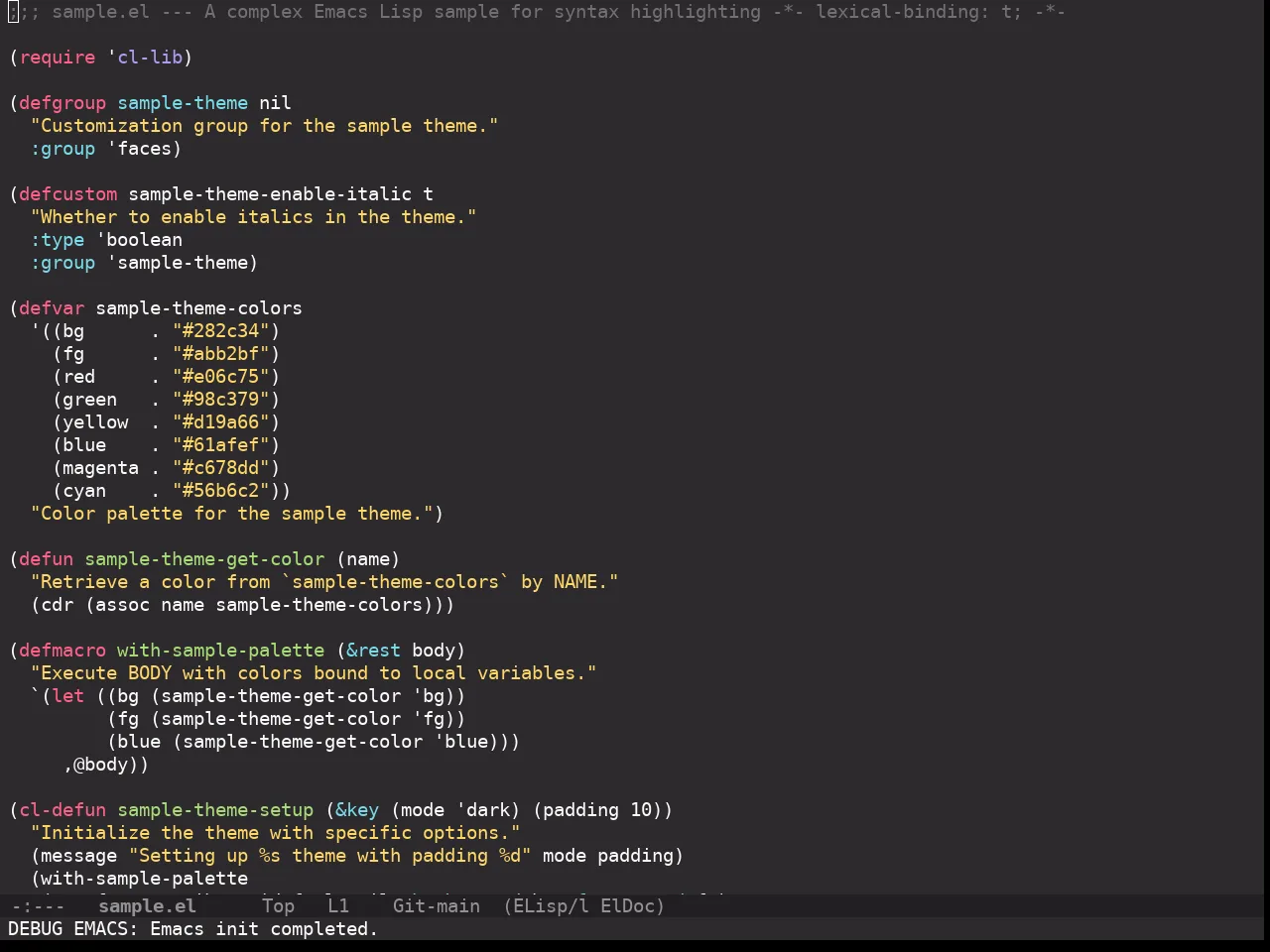Click docstring "Initialize the theme with specific options."
The width and height of the screenshot is (1270, 952).
[275, 833]
